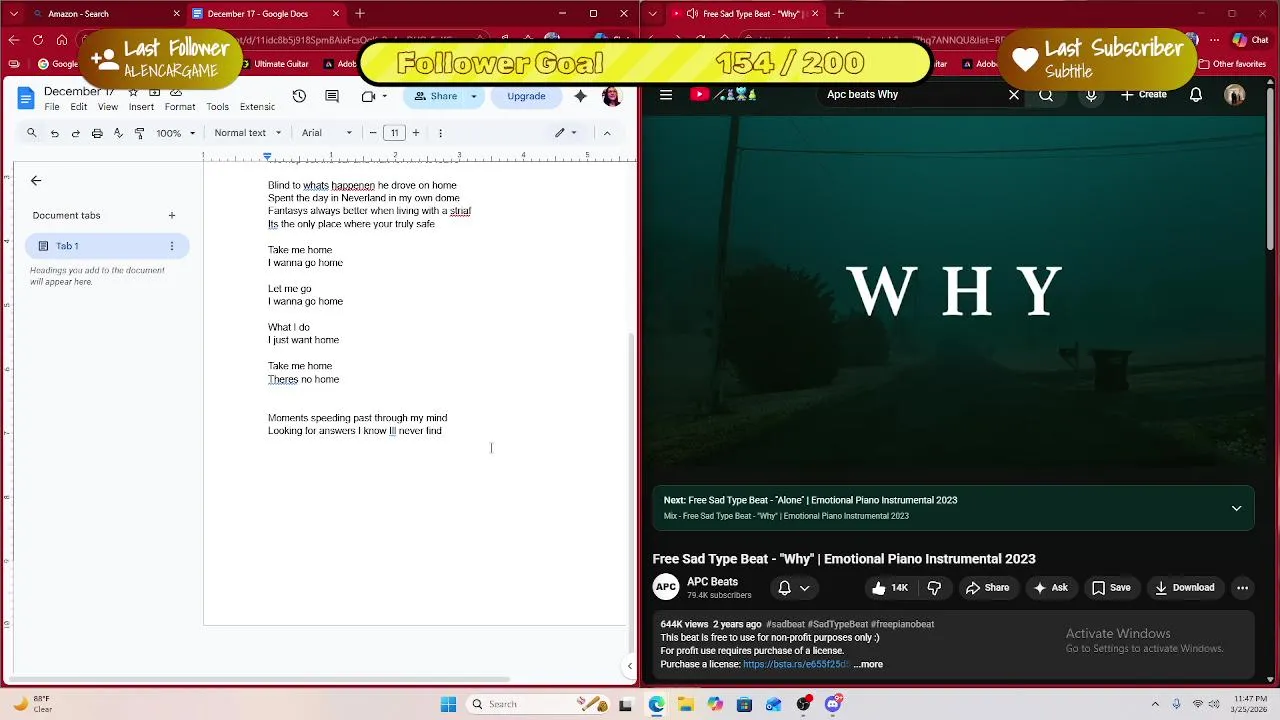The width and height of the screenshot is (1280, 720).
Task: Open the Windows Start menu
Action: point(448,704)
